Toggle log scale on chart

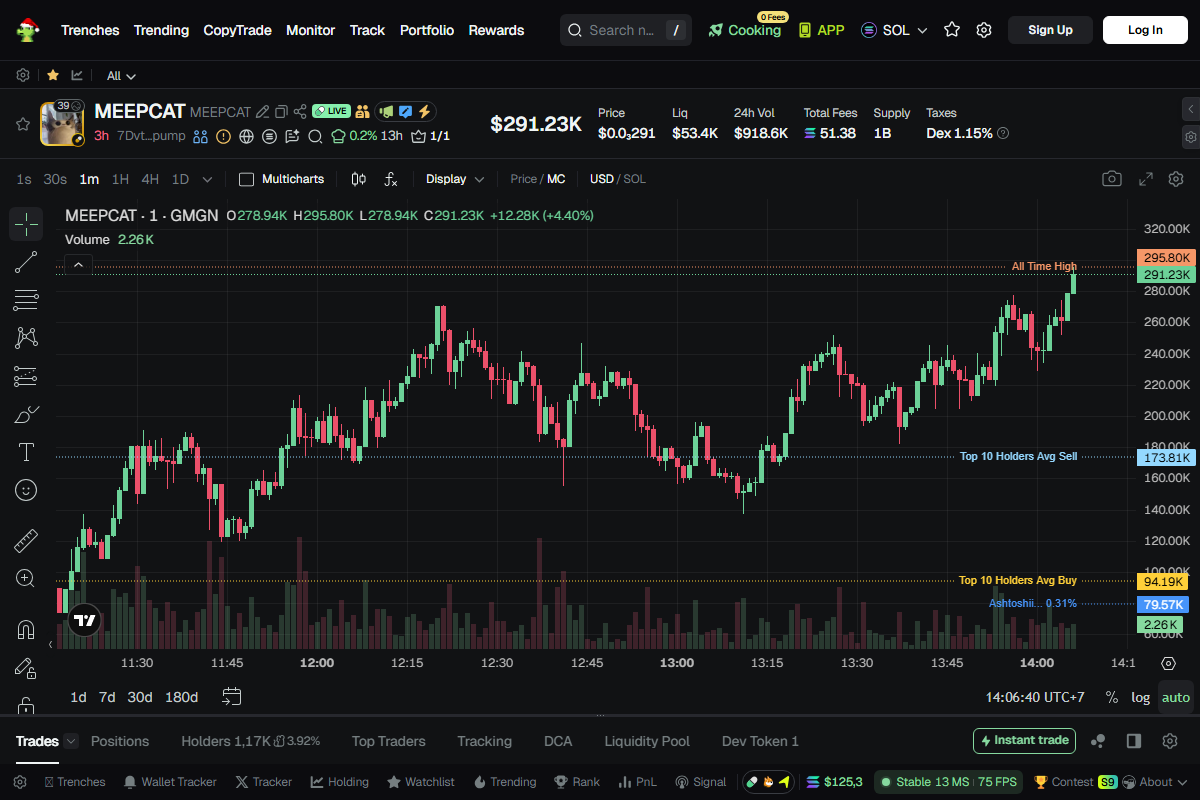(1140, 697)
